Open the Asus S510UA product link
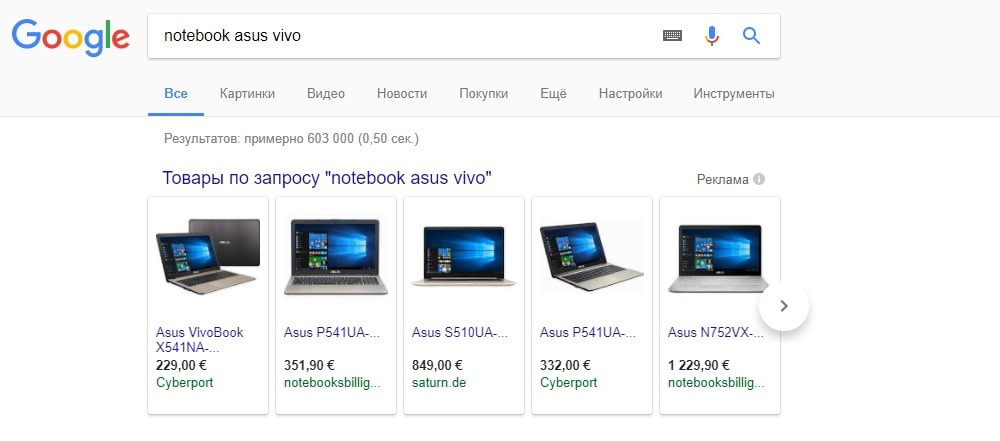Screen dimensions: 1000x441 460,333
